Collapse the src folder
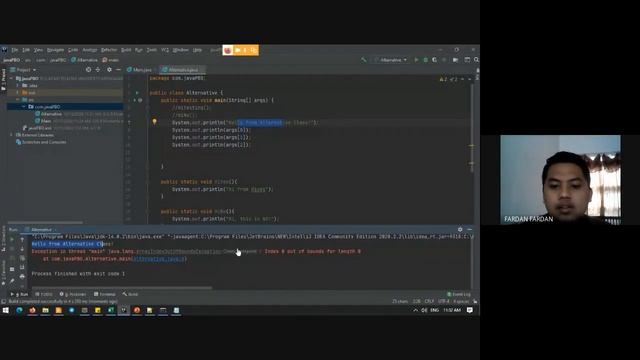Viewport: 640px width, 360px height. (x=18, y=100)
